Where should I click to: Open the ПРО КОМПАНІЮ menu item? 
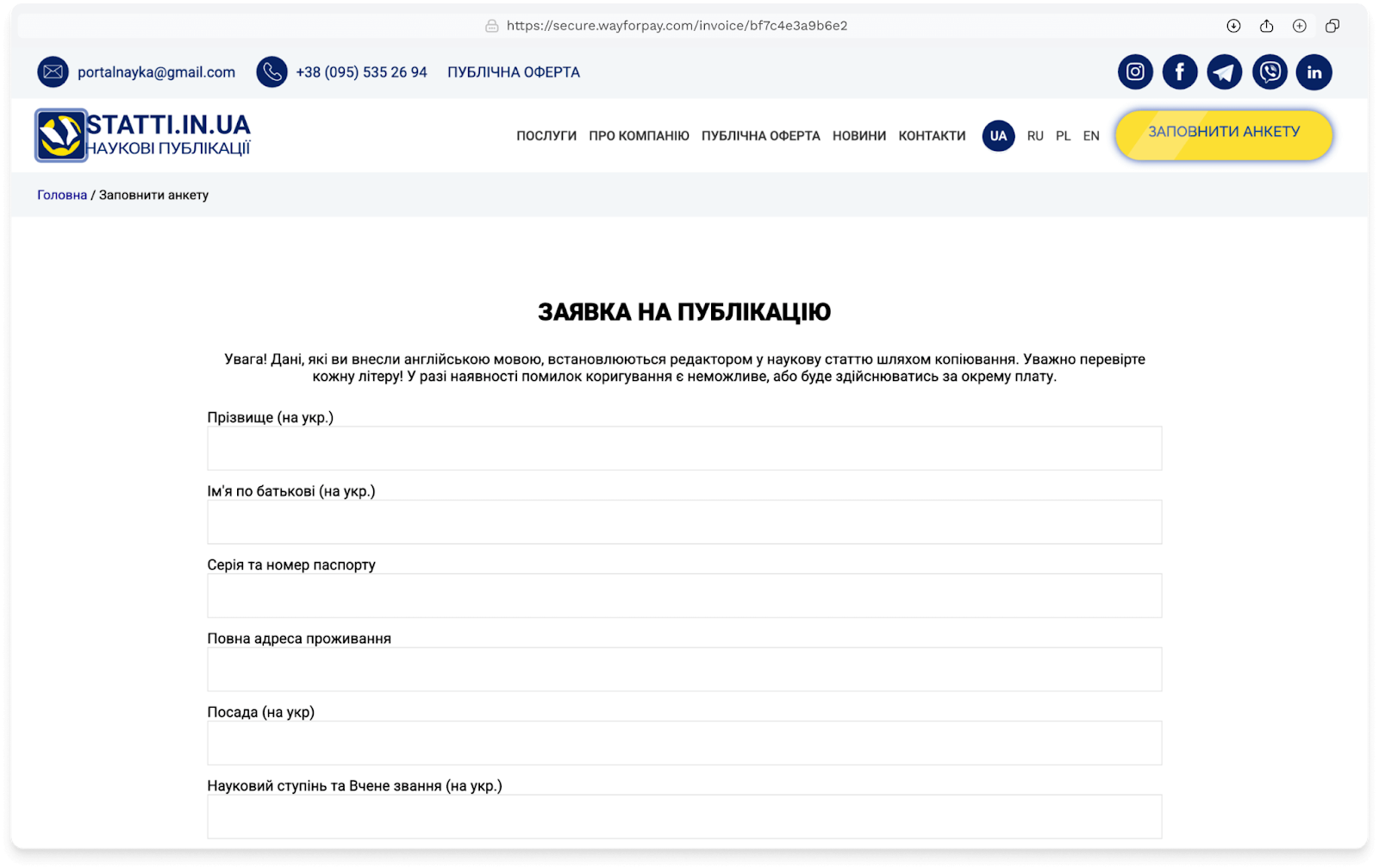639,136
